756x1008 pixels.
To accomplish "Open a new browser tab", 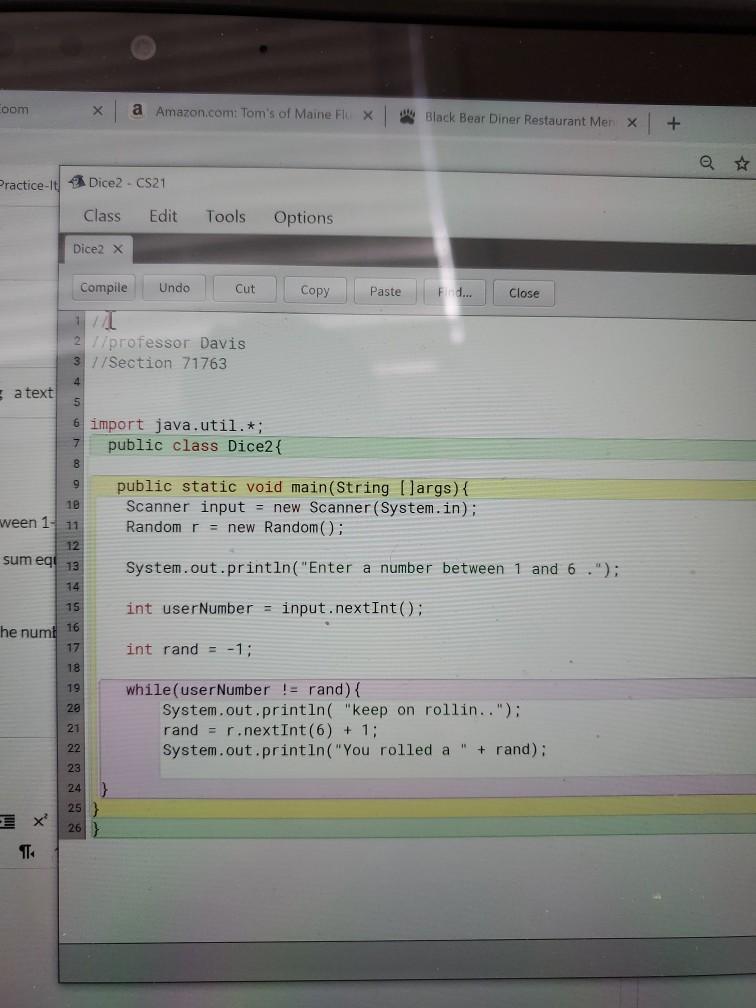I will 674,123.
